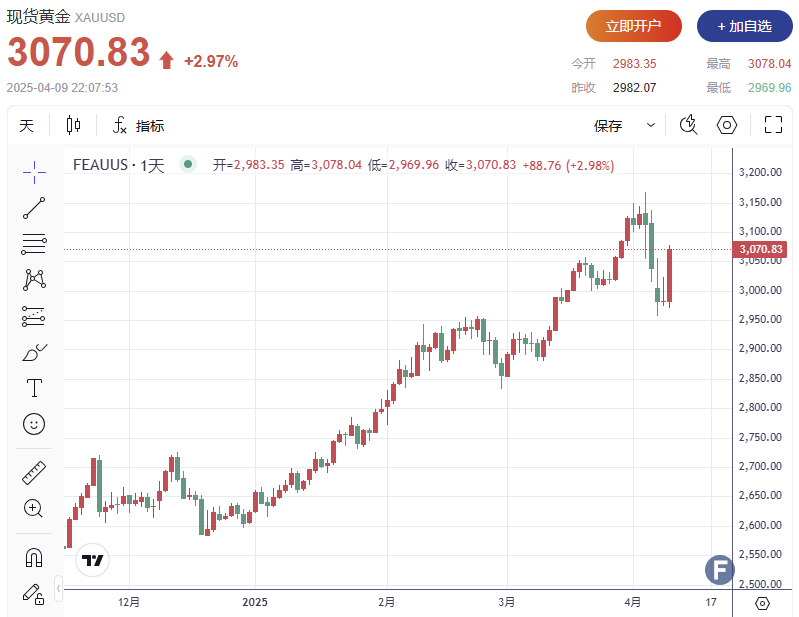The height and width of the screenshot is (617, 799).
Task: Open the 指标 indicators menu
Action: point(138,126)
